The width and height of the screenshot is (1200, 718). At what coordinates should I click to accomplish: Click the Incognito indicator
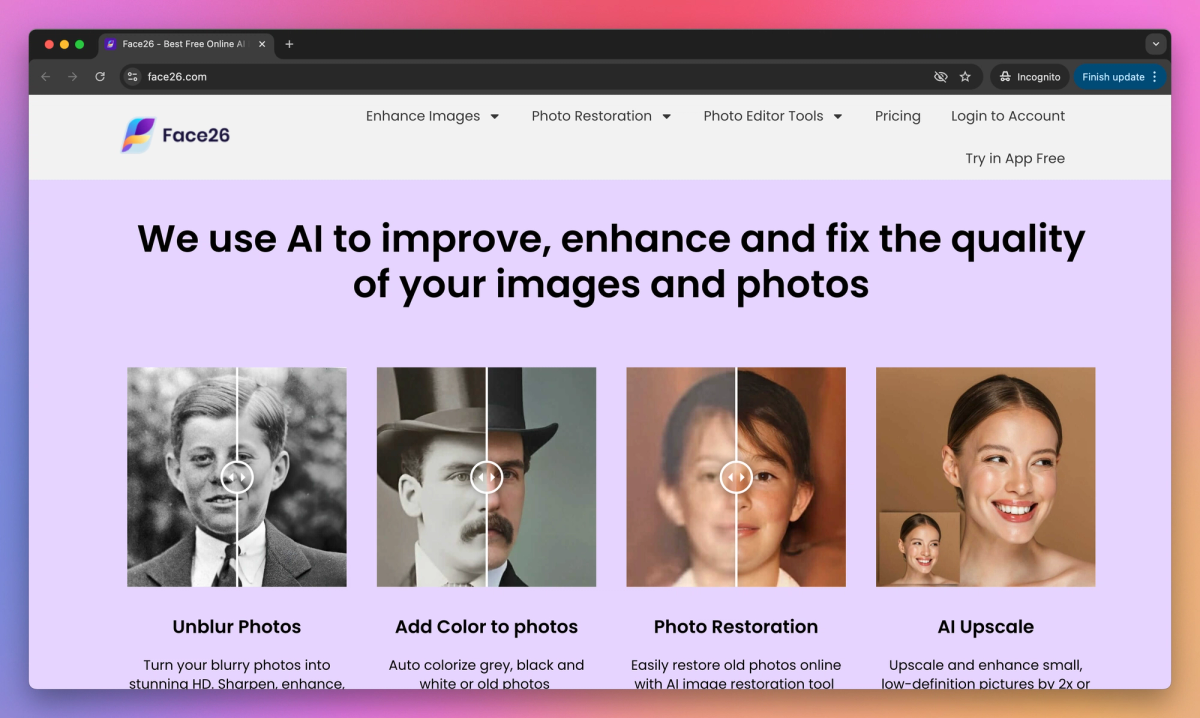pos(1030,77)
